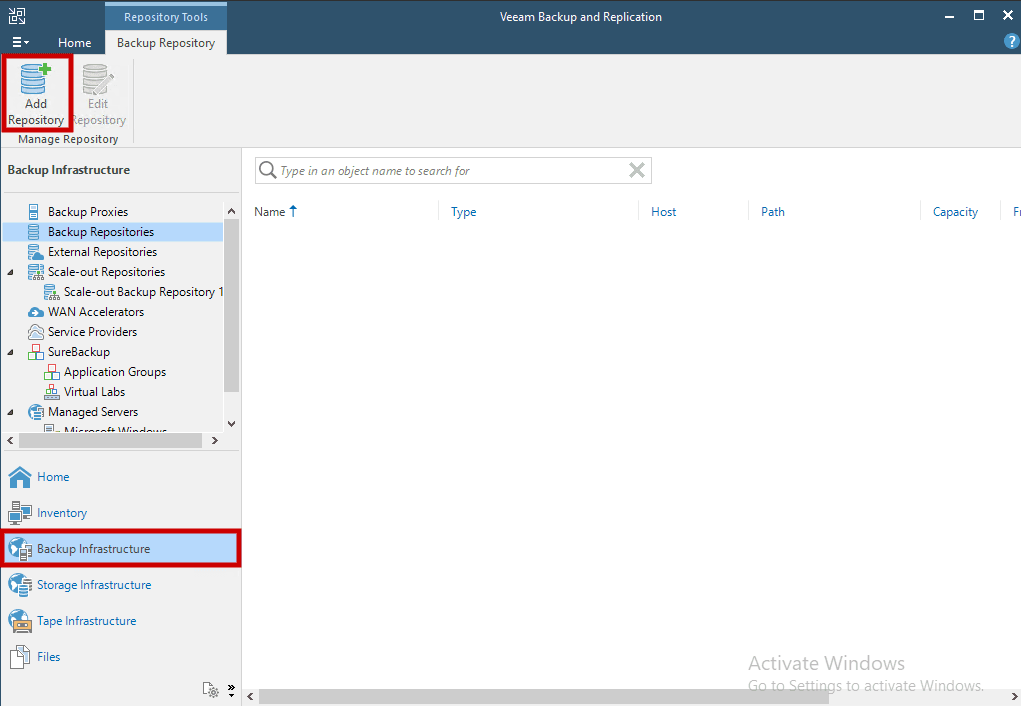The image size is (1021, 706).
Task: Click the Veeam help question mark icon
Action: 1011,41
